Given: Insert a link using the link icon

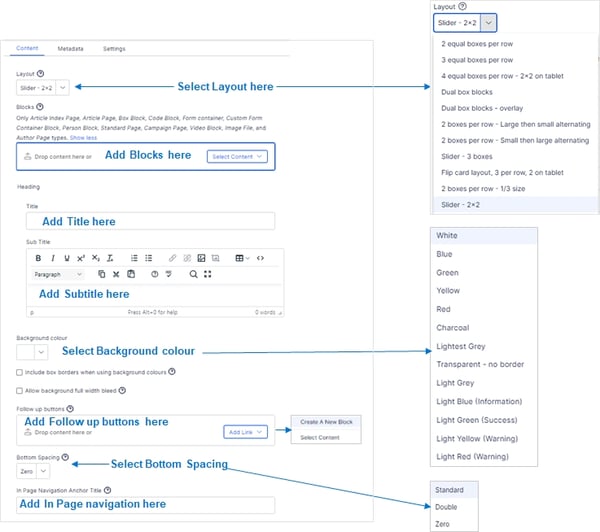Looking at the screenshot, I should click(172, 258).
